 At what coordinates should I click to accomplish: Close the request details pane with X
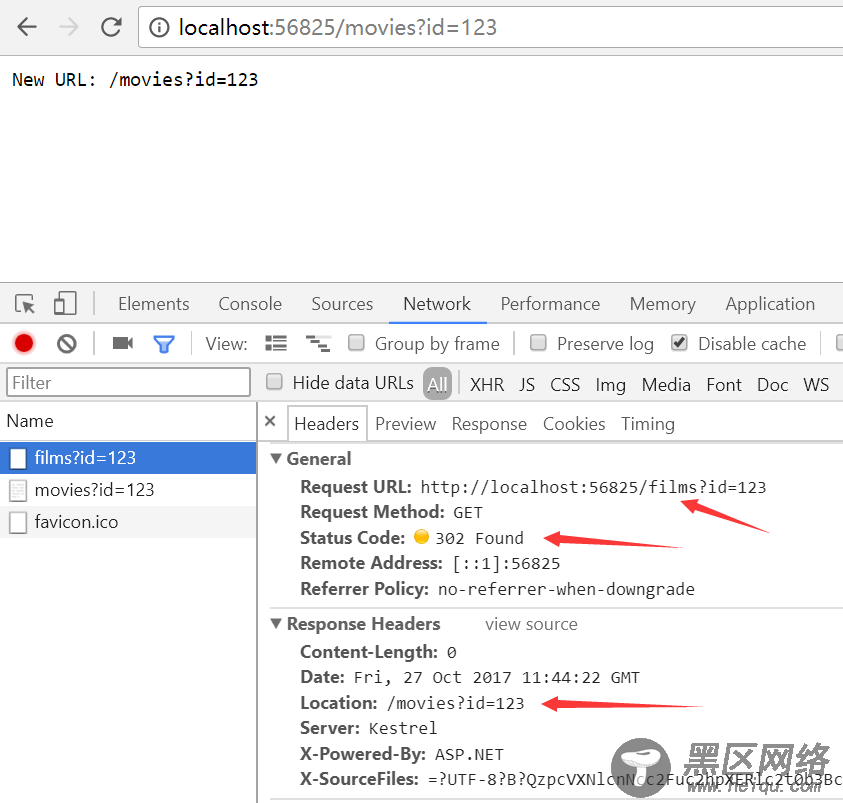point(270,421)
